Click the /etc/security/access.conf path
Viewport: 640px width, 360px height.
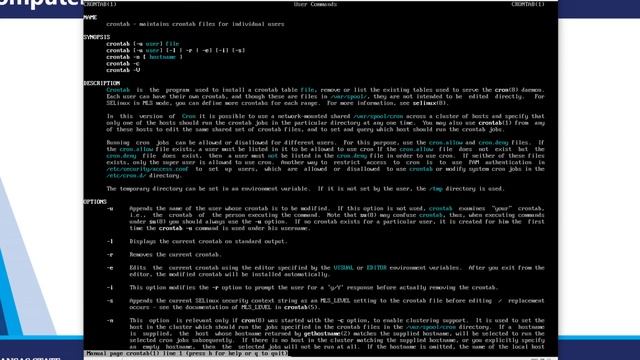click(148, 169)
